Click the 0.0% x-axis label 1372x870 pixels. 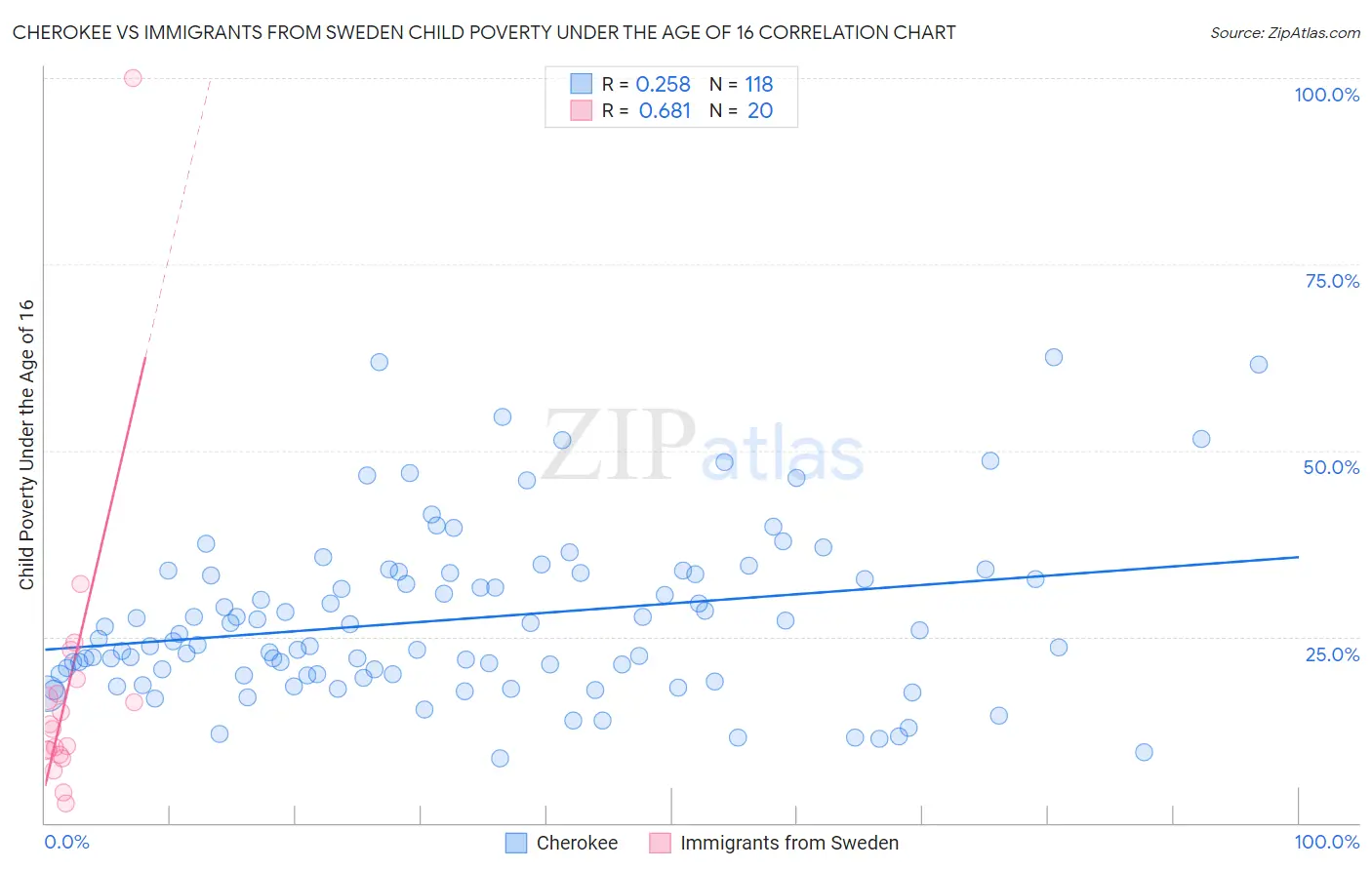click(x=66, y=842)
